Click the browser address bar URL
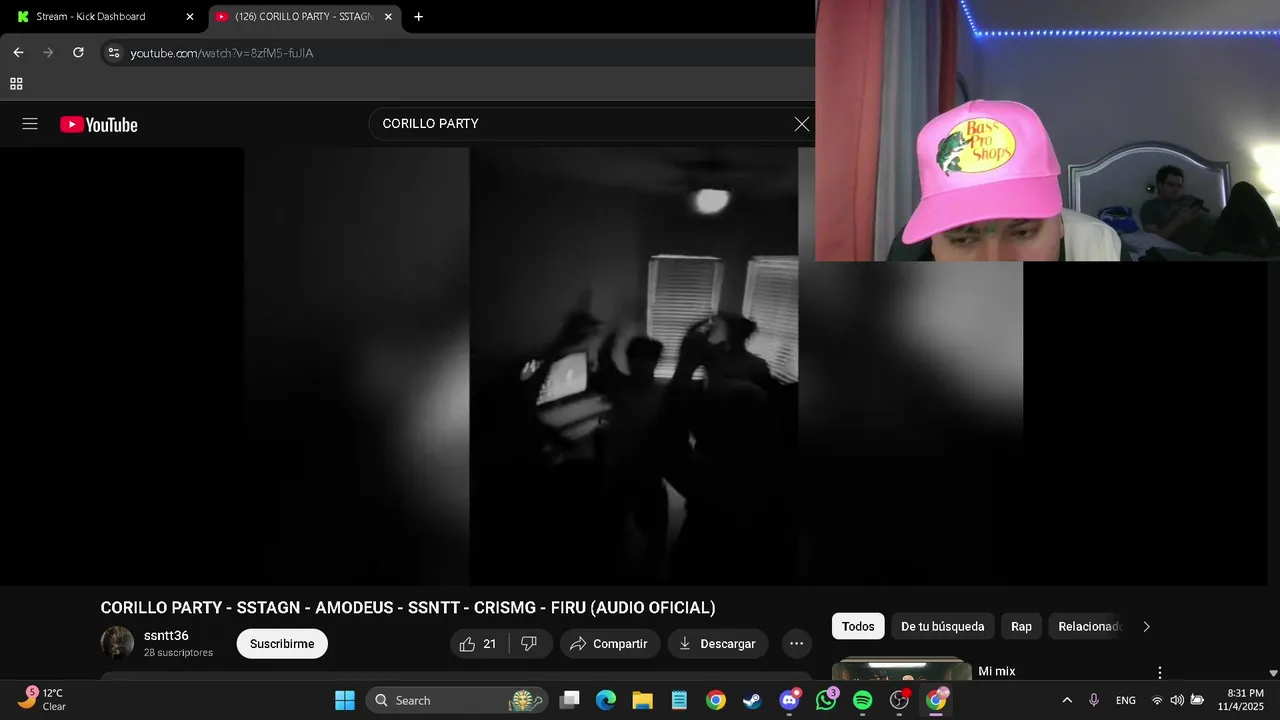 point(222,53)
